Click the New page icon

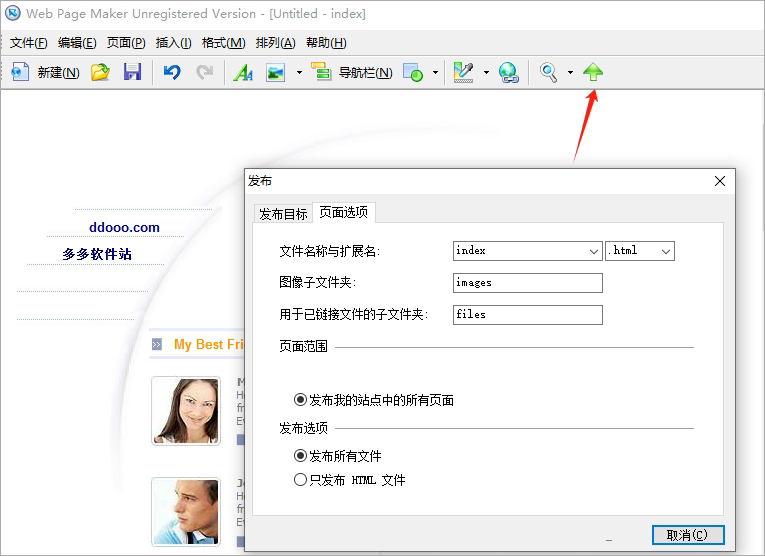point(20,72)
